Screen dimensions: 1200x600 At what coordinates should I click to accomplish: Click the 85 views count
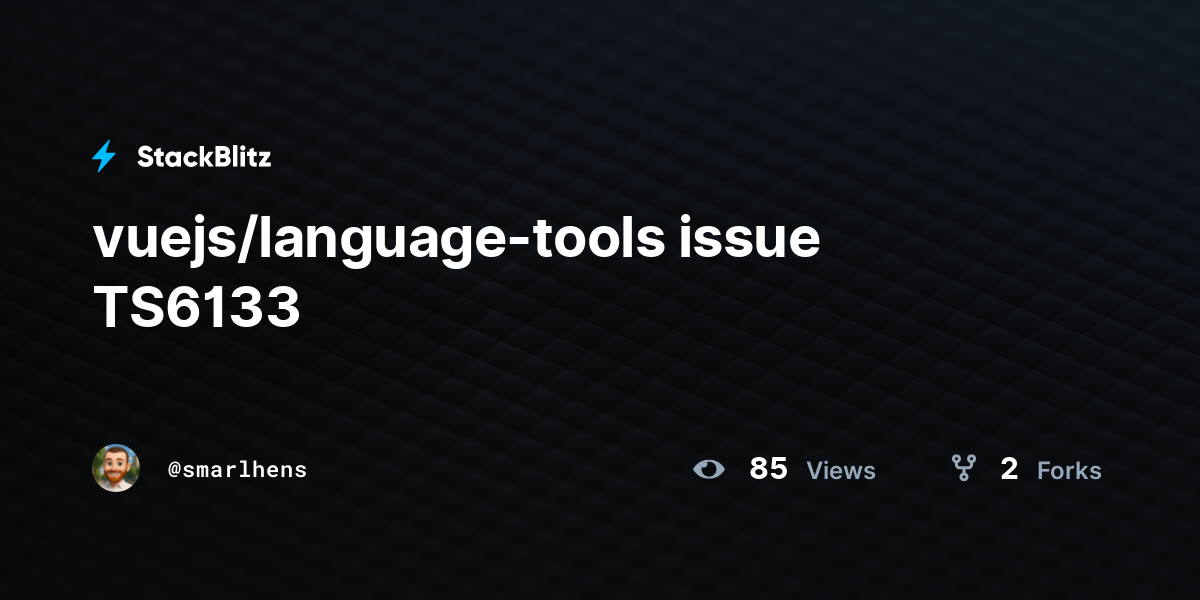(x=768, y=469)
